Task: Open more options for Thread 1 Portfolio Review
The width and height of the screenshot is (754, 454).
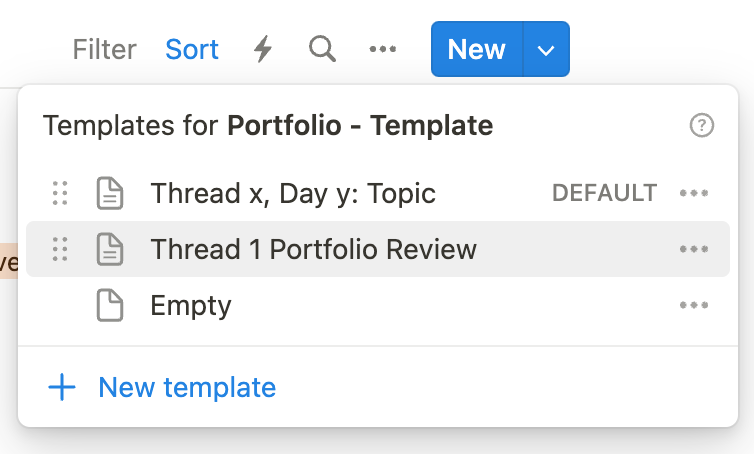Action: coord(694,249)
